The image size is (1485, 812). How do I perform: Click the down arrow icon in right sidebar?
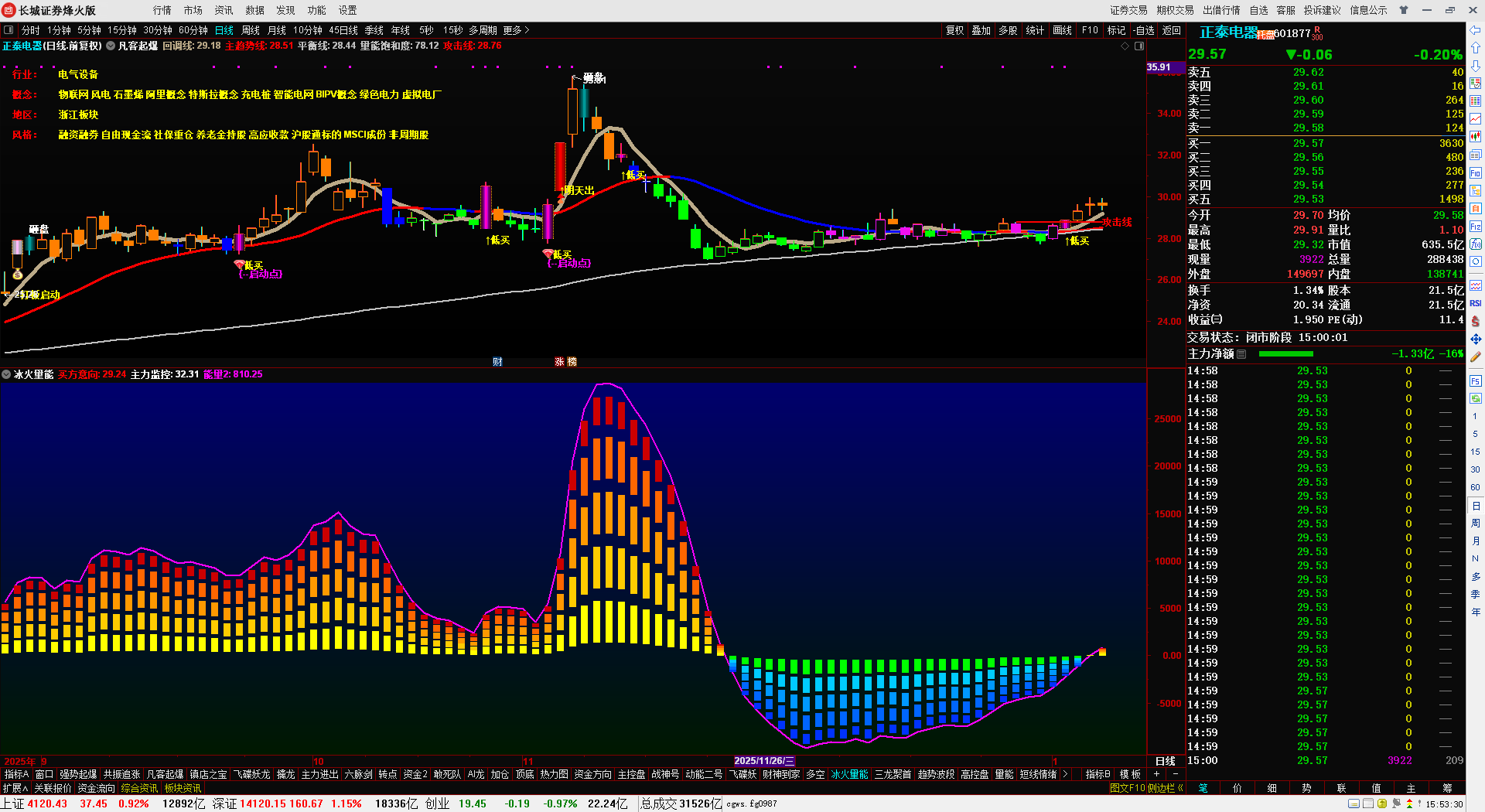click(x=1476, y=66)
